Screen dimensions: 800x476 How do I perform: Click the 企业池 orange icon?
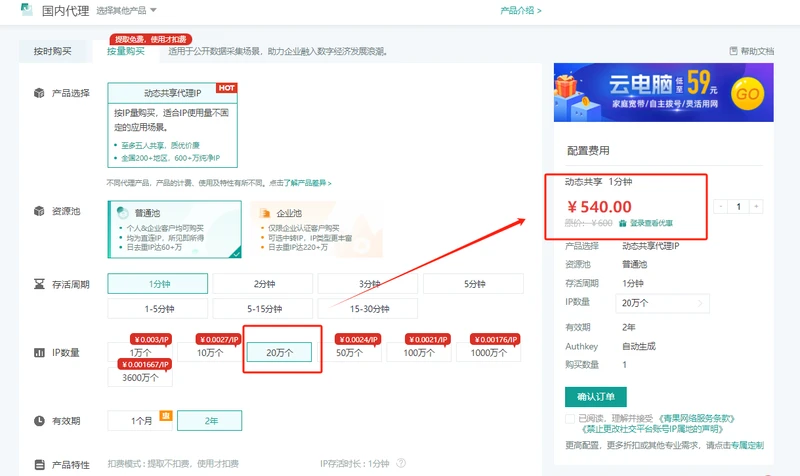pyautogui.click(x=264, y=213)
